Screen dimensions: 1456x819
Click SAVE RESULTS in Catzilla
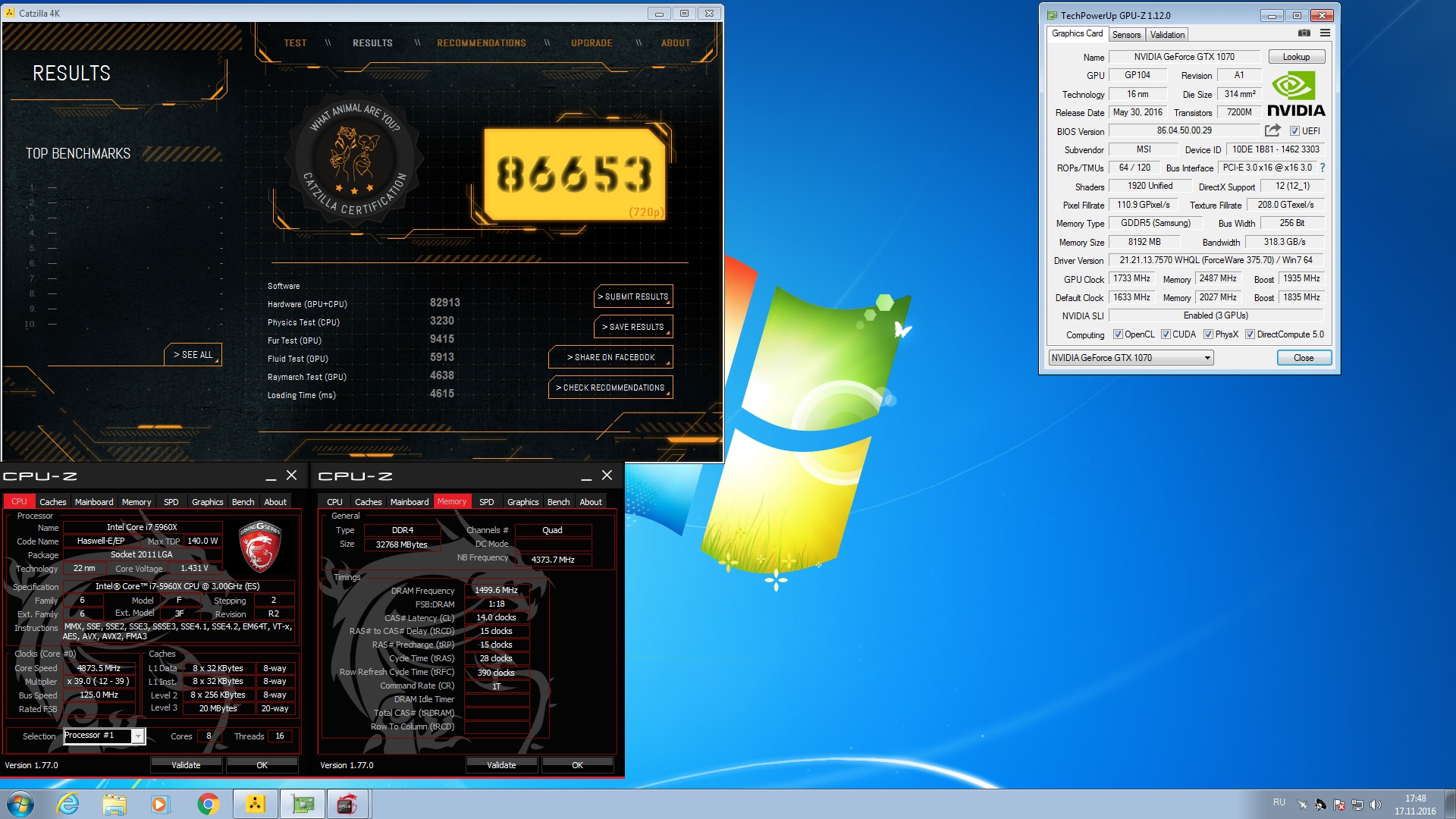click(x=633, y=327)
